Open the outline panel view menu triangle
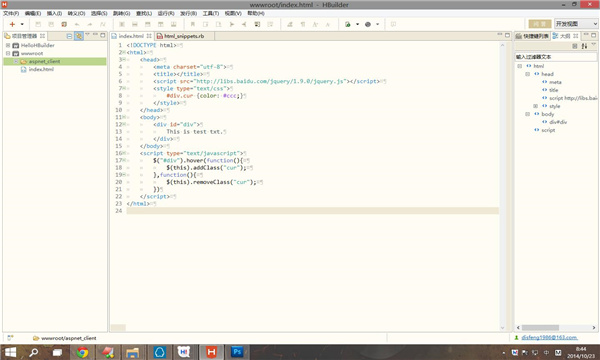This screenshot has width=600, height=360. (593, 45)
